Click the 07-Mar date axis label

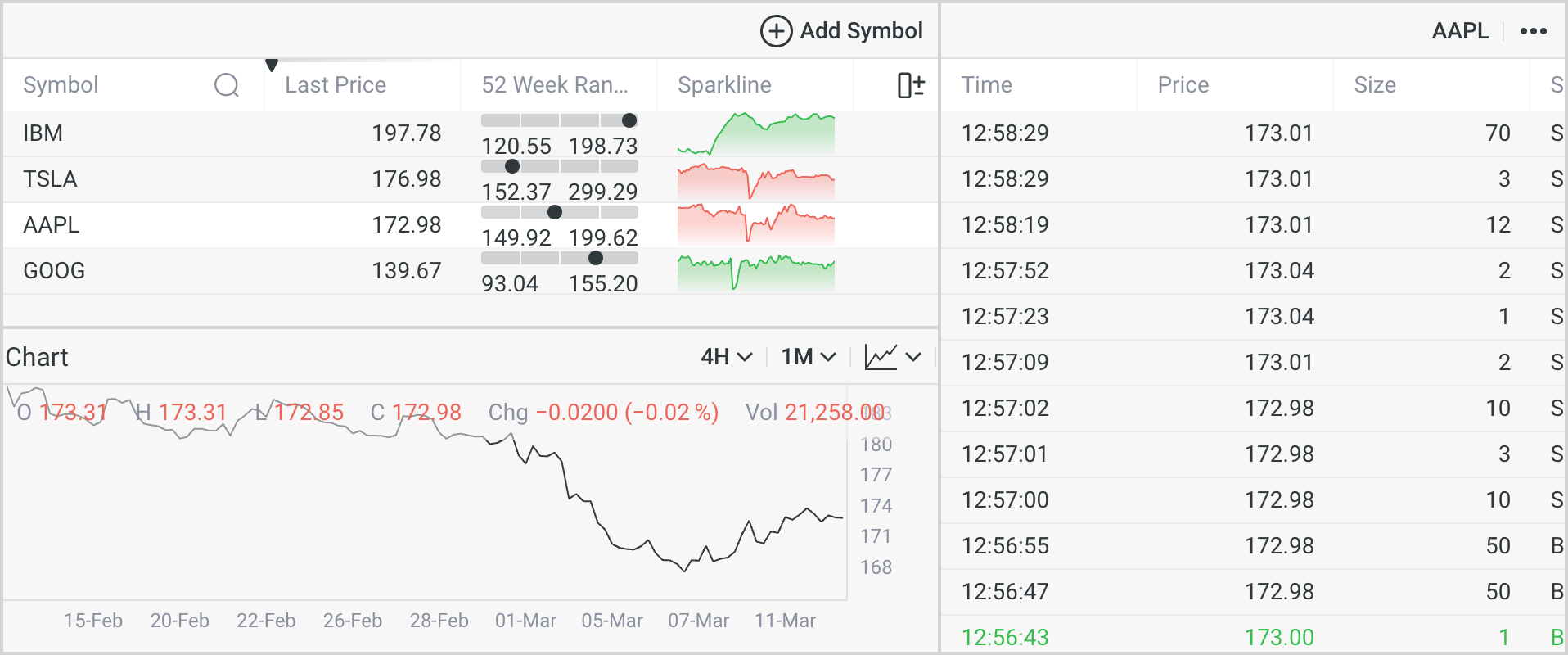coord(698,621)
